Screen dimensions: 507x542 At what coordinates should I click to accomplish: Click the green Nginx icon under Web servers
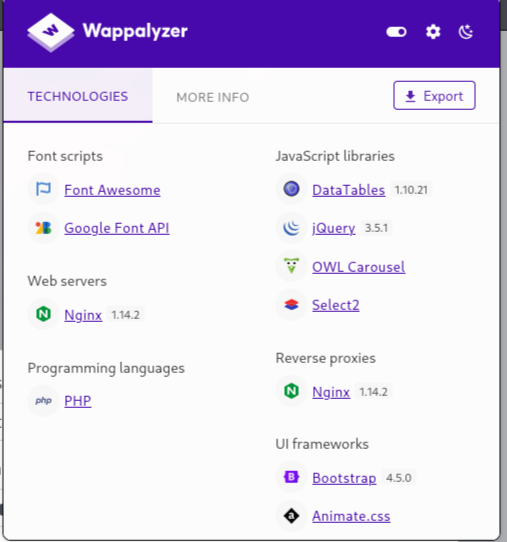pyautogui.click(x=44, y=314)
